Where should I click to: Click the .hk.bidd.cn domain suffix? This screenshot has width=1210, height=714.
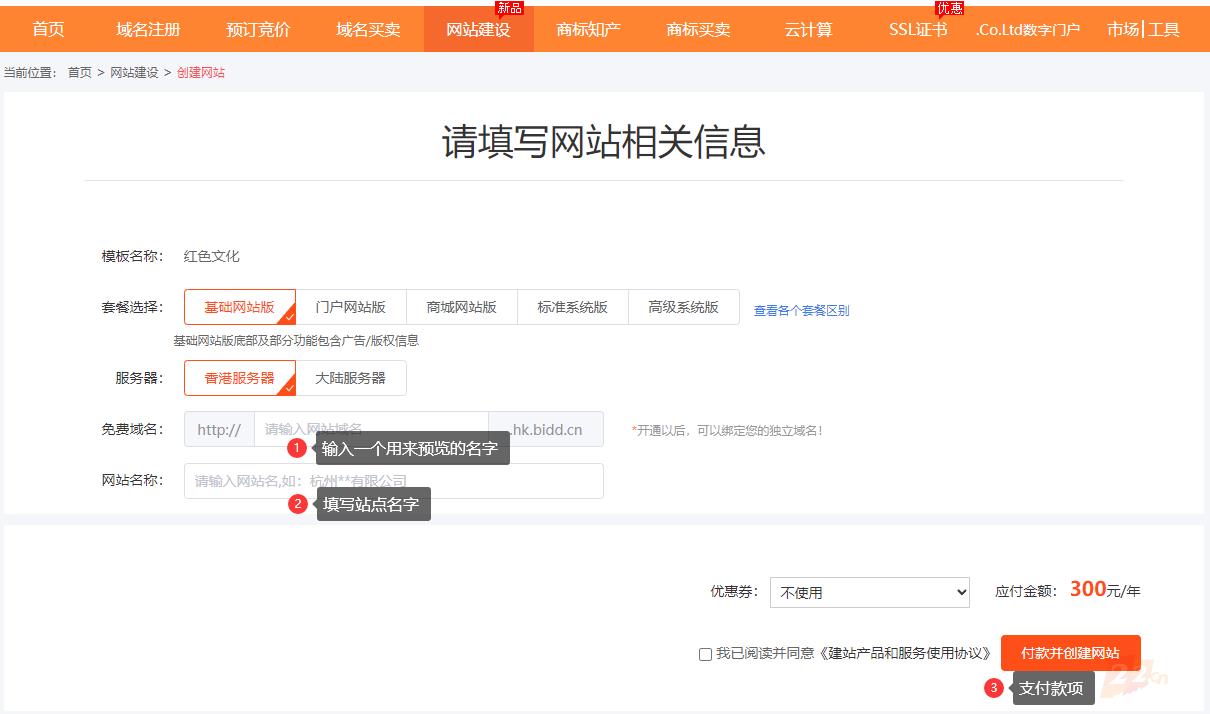[x=546, y=429]
